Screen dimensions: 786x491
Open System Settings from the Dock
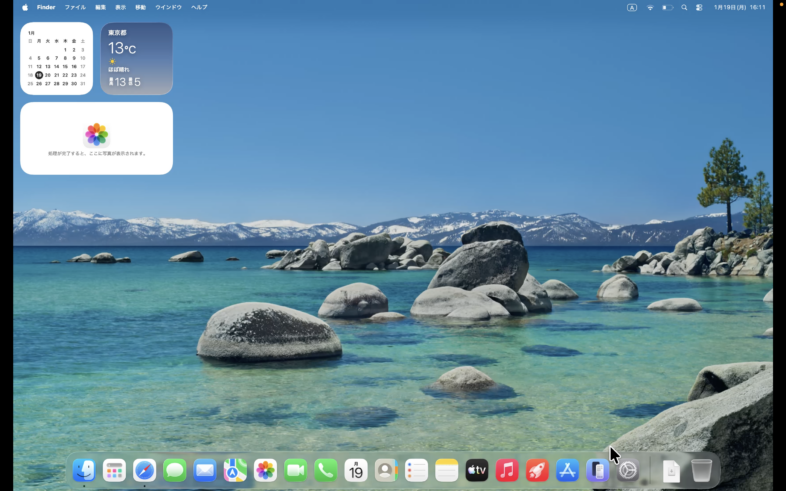627,470
